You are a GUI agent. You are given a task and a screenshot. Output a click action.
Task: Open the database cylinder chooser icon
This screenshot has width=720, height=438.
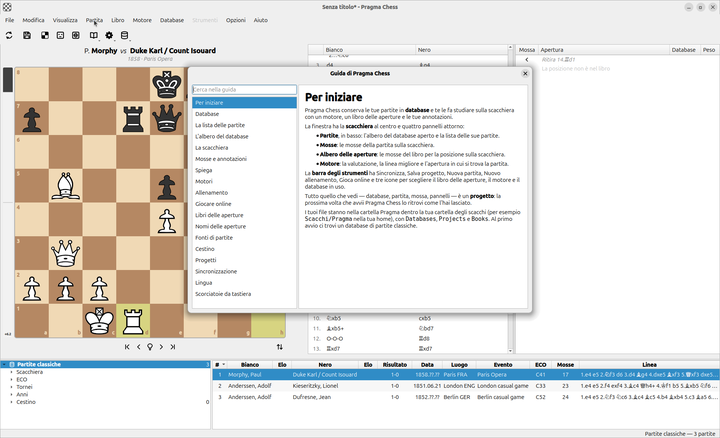[x=124, y=35]
